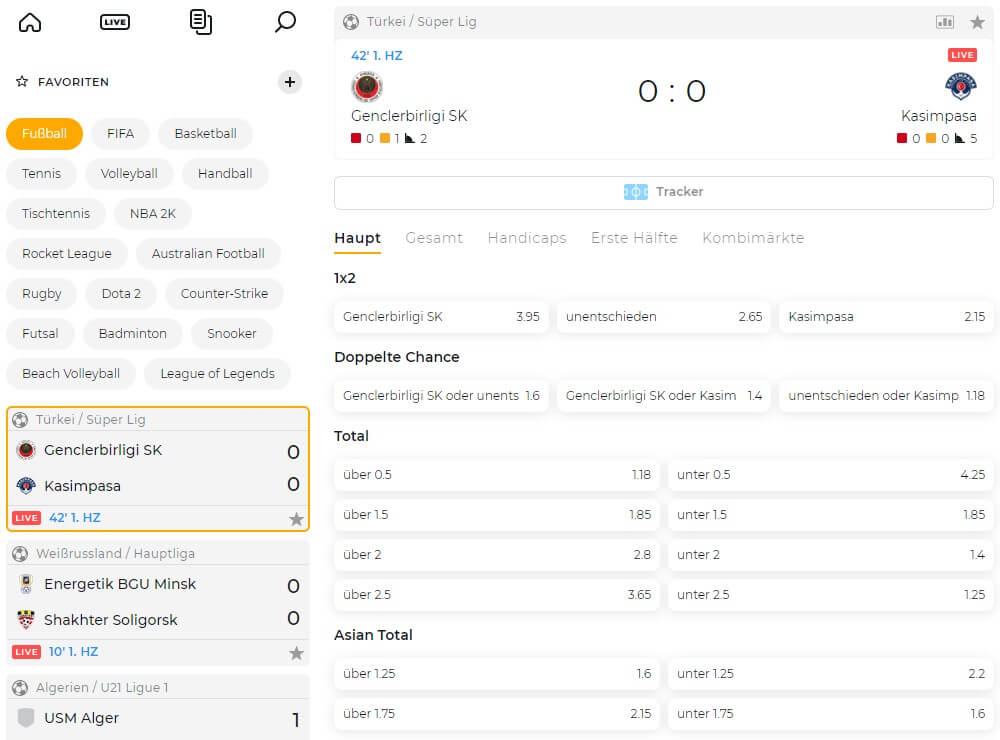The width and height of the screenshot is (1000, 740).
Task: Select the Snooker sport filter
Action: (x=232, y=334)
